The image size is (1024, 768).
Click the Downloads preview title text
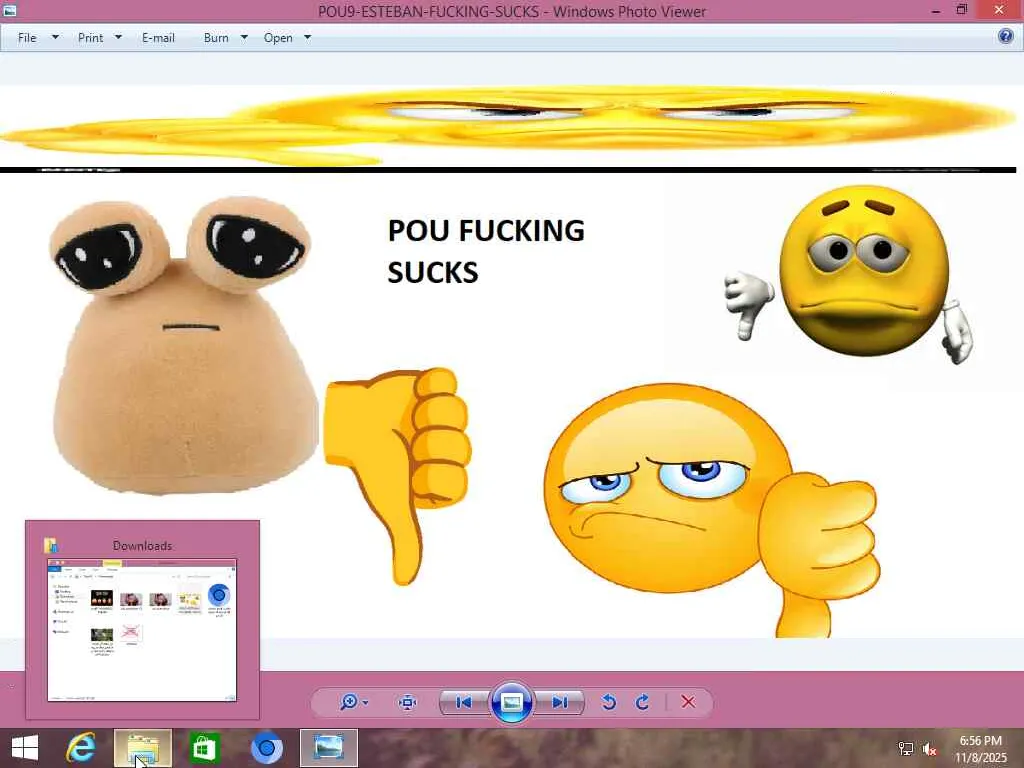click(142, 545)
